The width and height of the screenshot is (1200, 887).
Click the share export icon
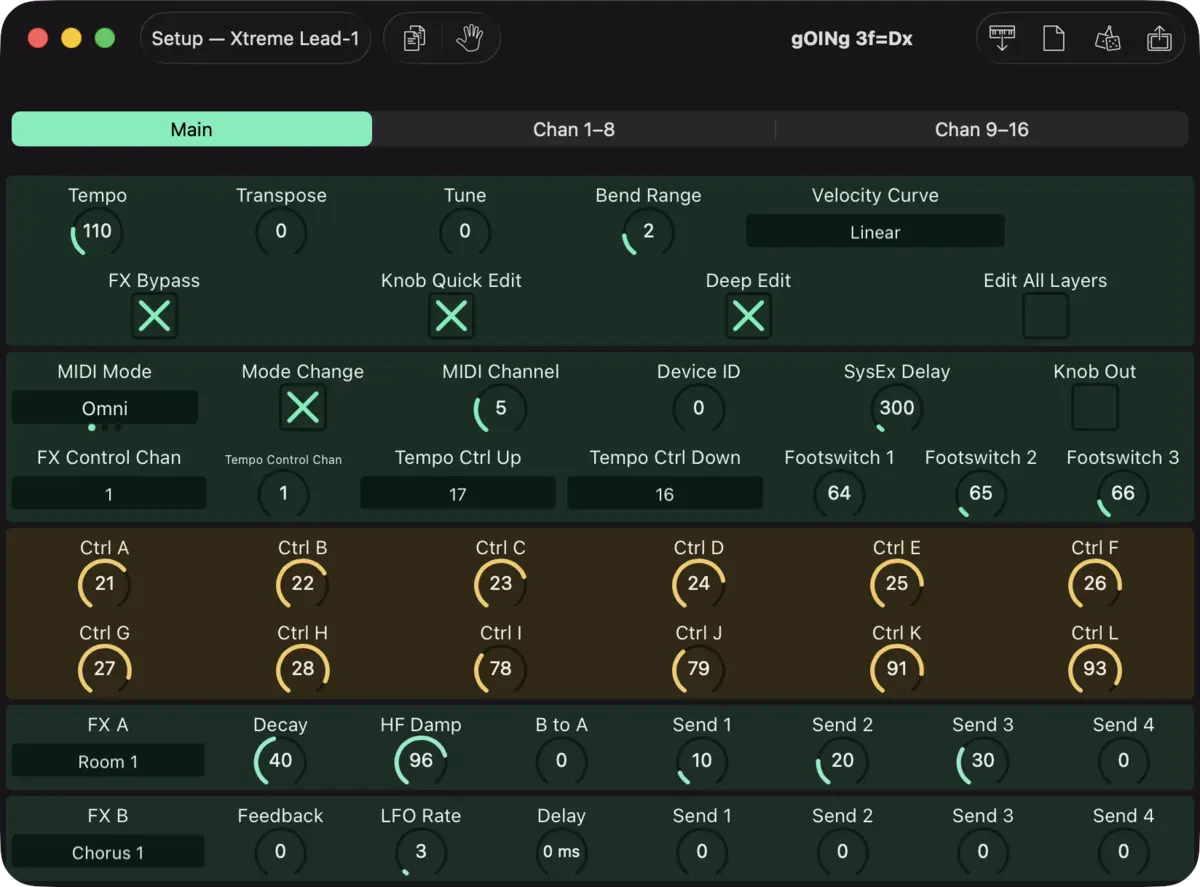pyautogui.click(x=1159, y=39)
